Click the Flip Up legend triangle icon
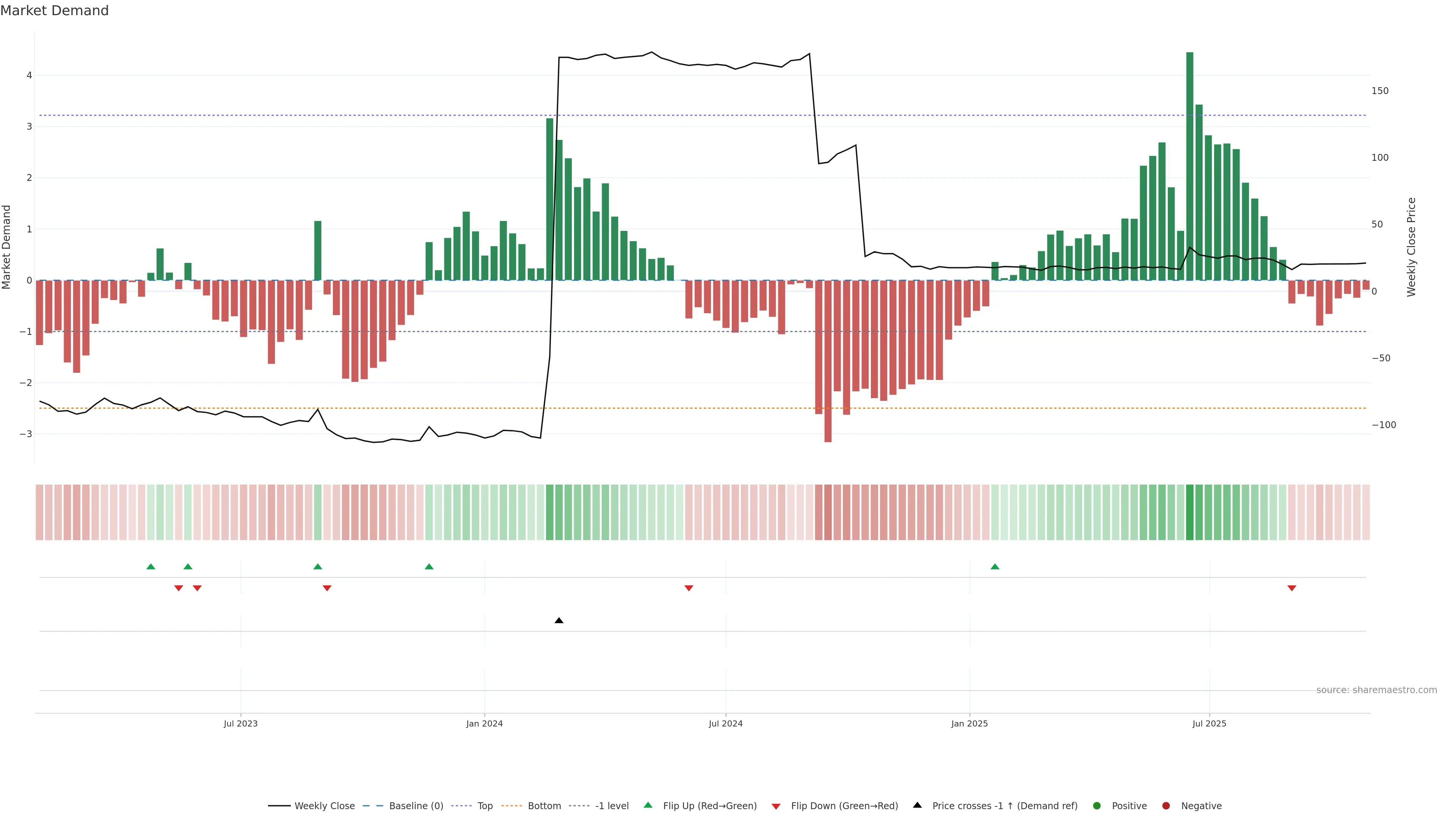Screen dimensions: 1456x819 pos(648,805)
